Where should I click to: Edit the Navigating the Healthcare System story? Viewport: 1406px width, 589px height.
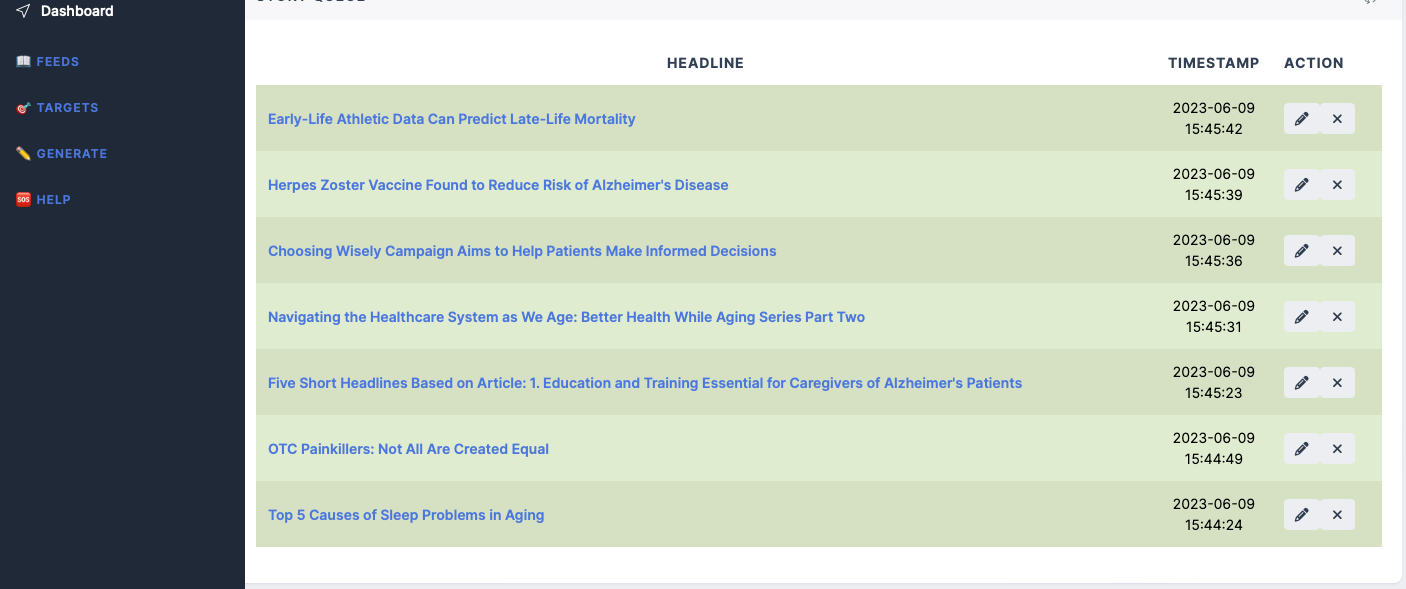[x=1301, y=317]
